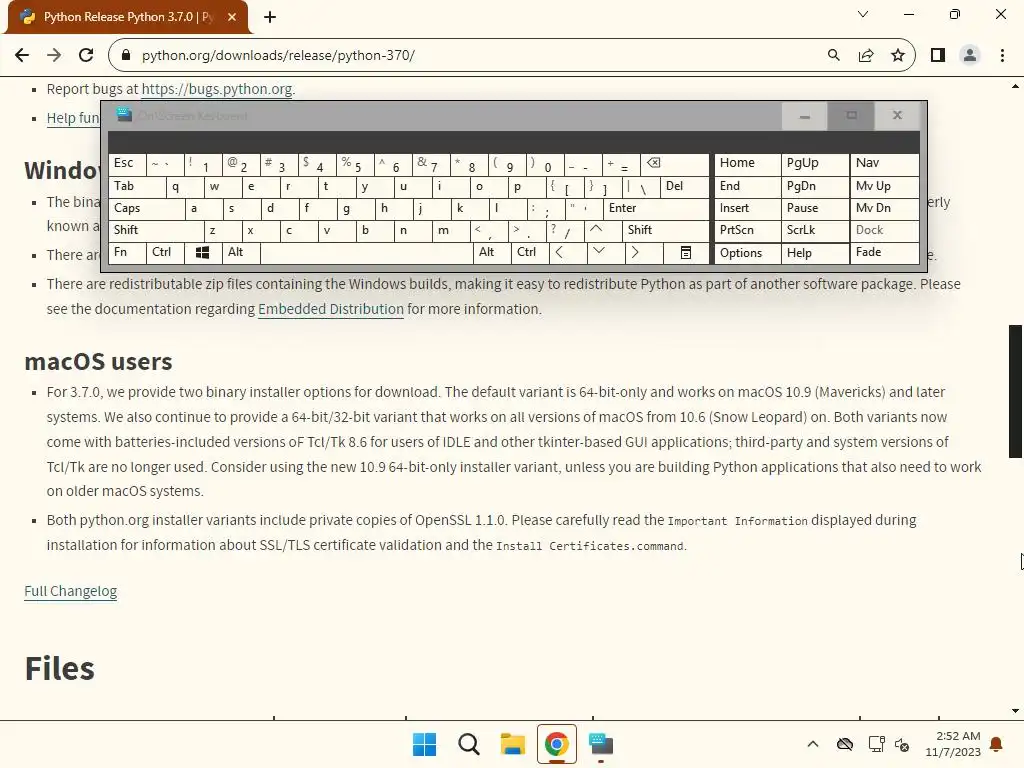Click the browser forward arrow

coord(54,55)
